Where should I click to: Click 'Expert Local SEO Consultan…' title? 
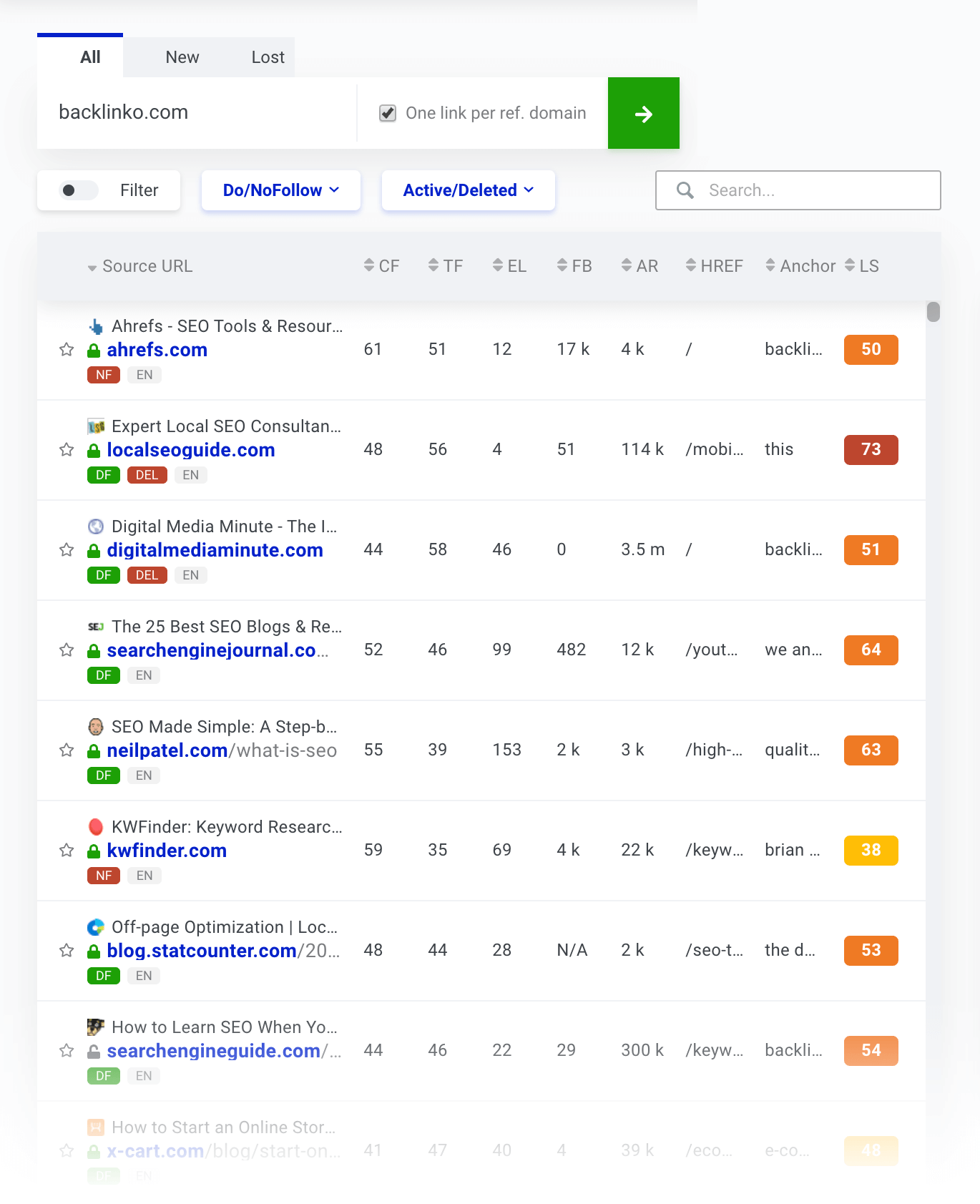226,426
